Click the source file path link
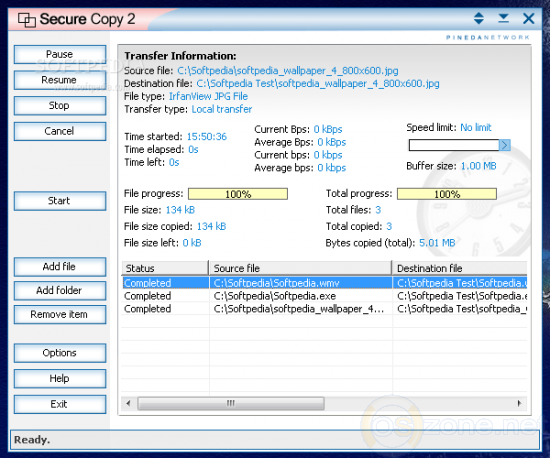The height and width of the screenshot is (458, 550). pyautogui.click(x=288, y=70)
